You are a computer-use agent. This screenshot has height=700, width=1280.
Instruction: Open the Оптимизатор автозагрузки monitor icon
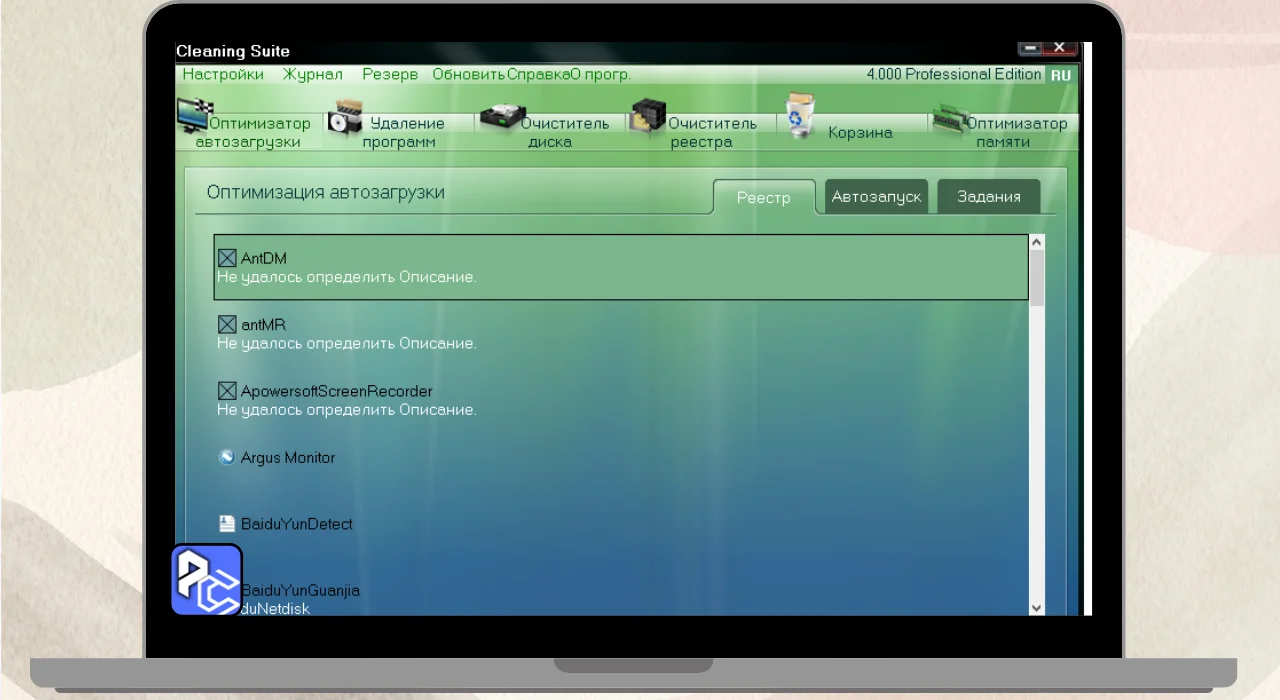[194, 115]
